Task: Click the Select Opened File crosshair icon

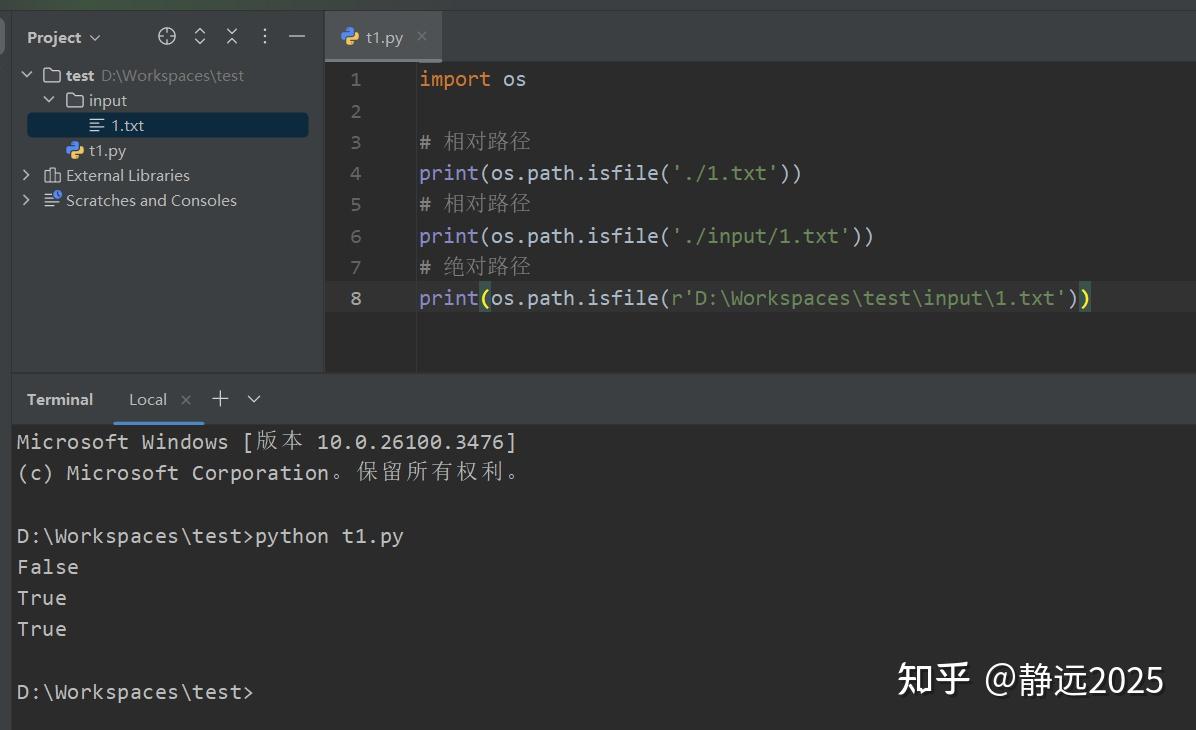Action: 166,36
